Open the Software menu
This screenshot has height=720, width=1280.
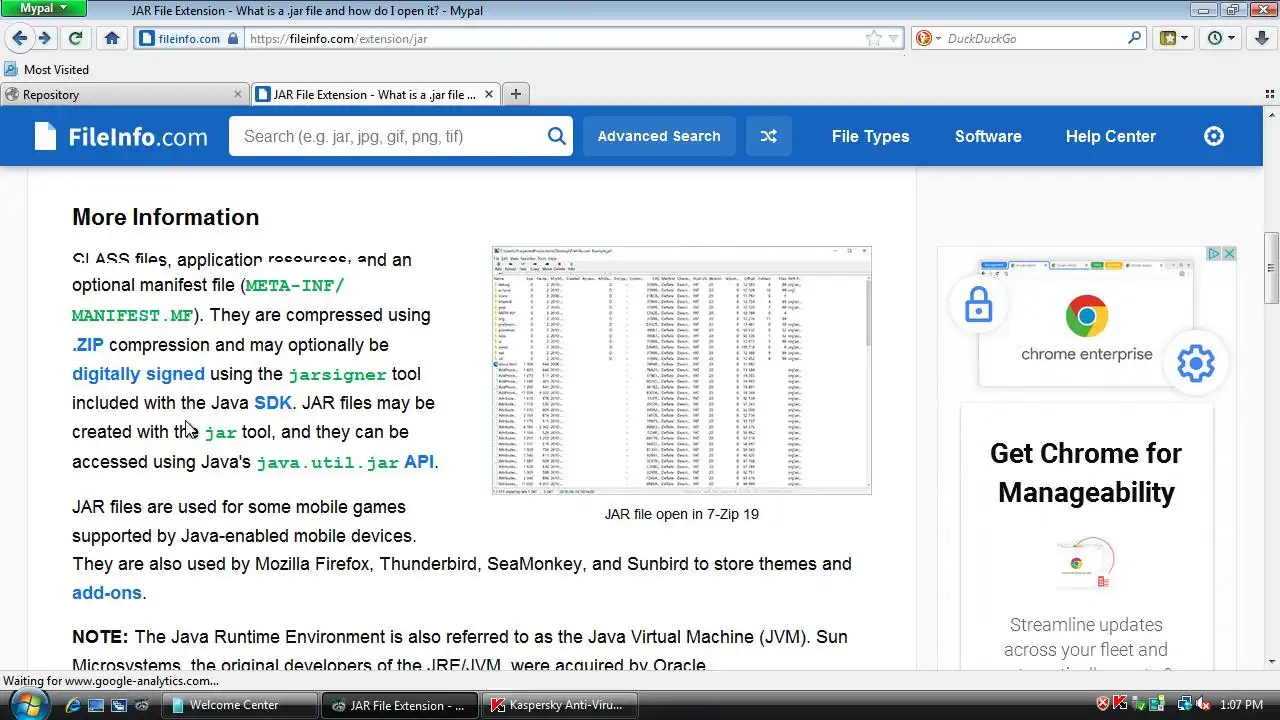[x=988, y=136]
